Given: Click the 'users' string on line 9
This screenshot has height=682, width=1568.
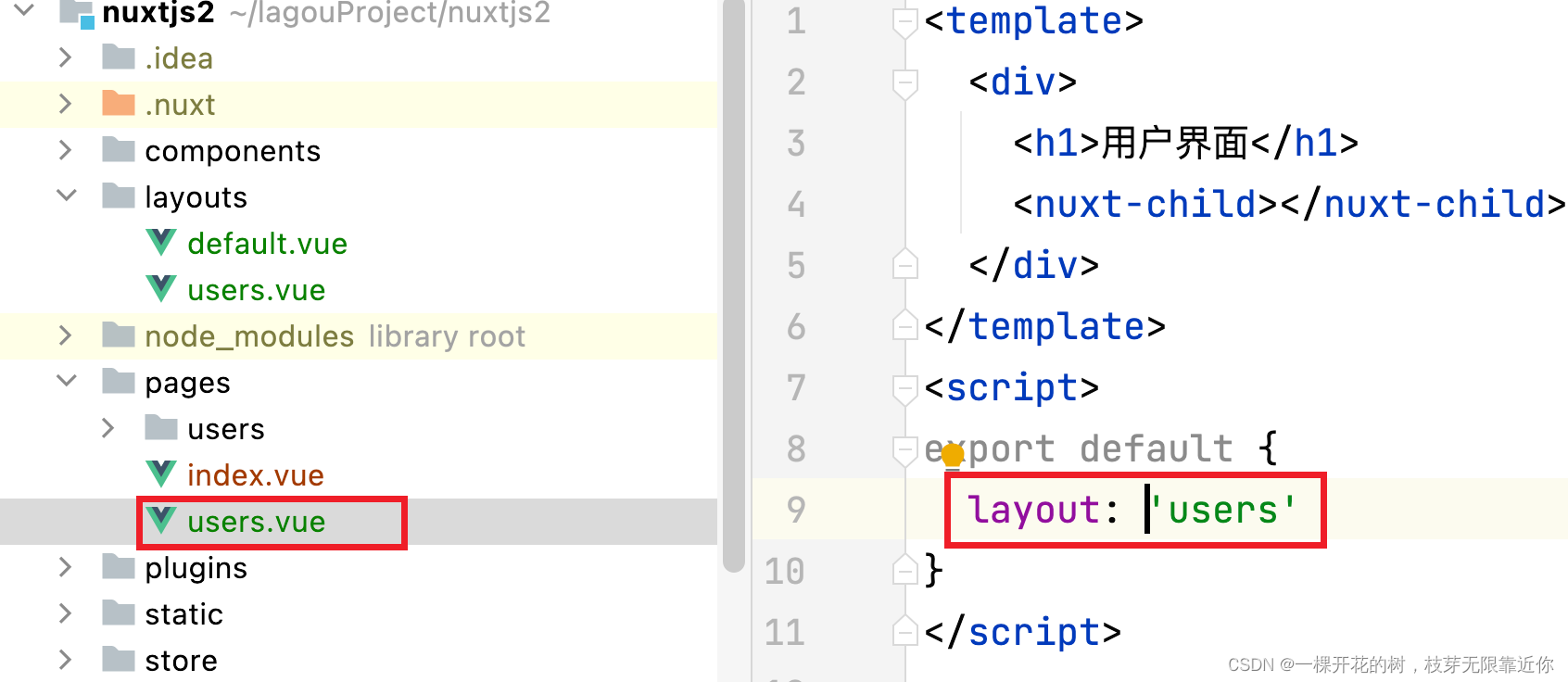Looking at the screenshot, I should coord(1223,510).
